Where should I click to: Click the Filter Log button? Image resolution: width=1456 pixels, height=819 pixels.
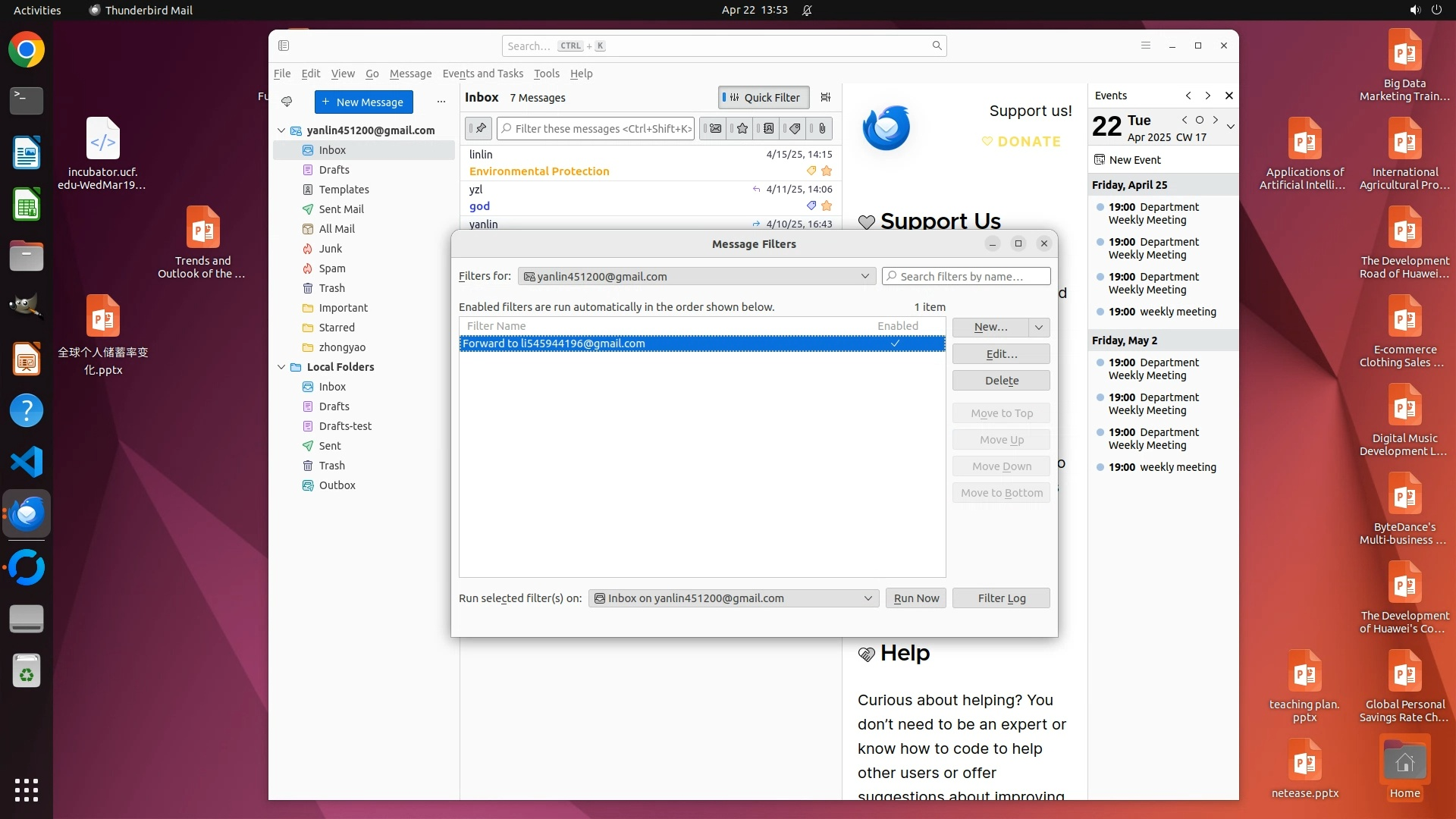point(1001,598)
